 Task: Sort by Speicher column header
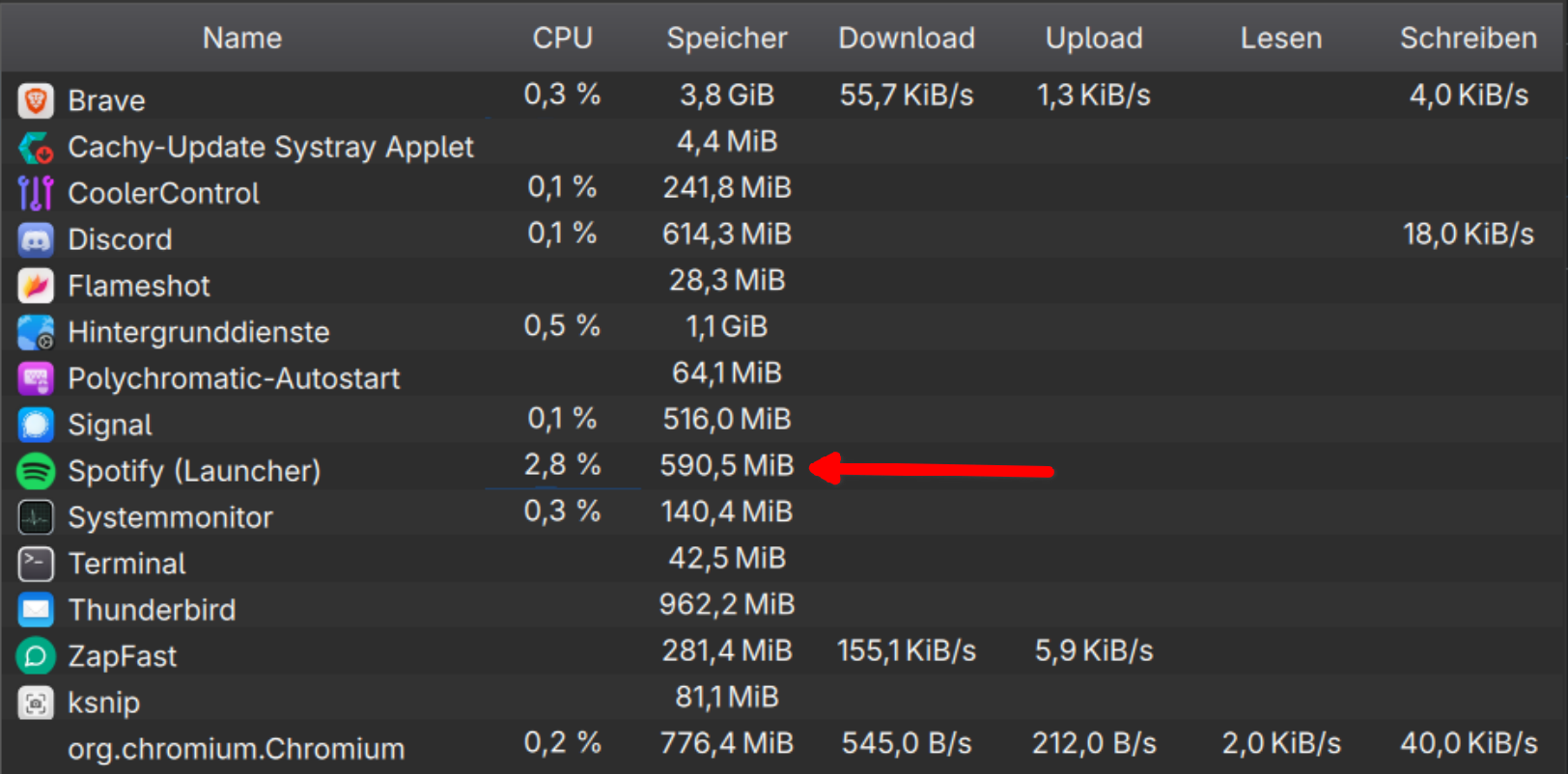pos(727,38)
